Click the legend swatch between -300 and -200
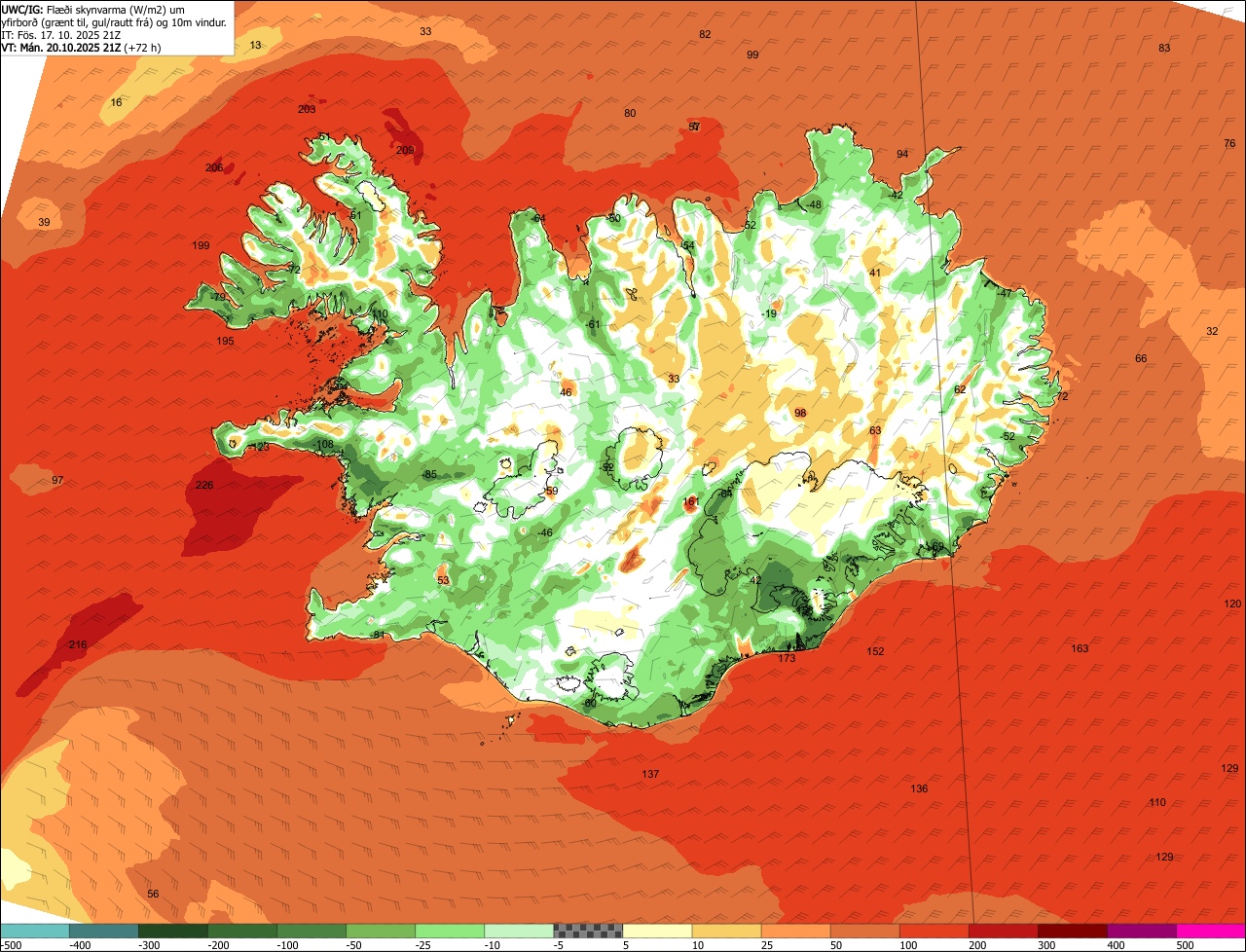Screen dimensions: 1246x952 [x=173, y=931]
